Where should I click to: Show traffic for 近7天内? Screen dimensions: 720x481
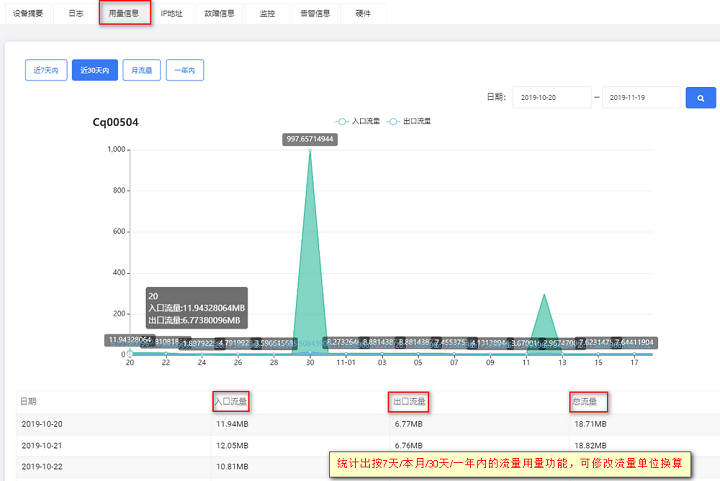pos(46,70)
